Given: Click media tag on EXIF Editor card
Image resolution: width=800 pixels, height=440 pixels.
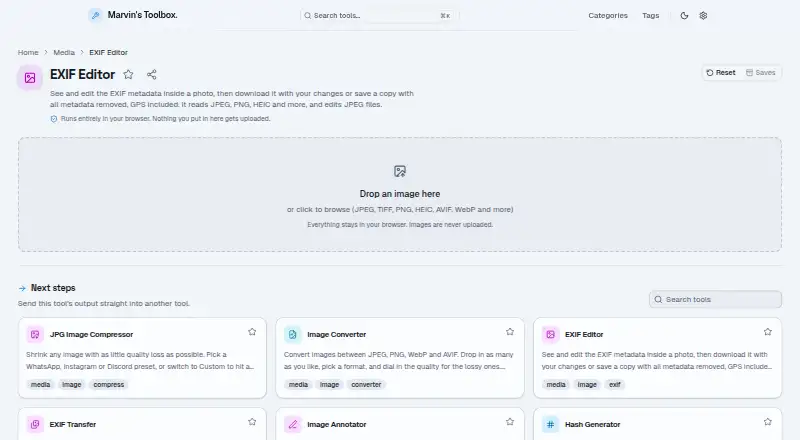Looking at the screenshot, I should click(x=556, y=385).
